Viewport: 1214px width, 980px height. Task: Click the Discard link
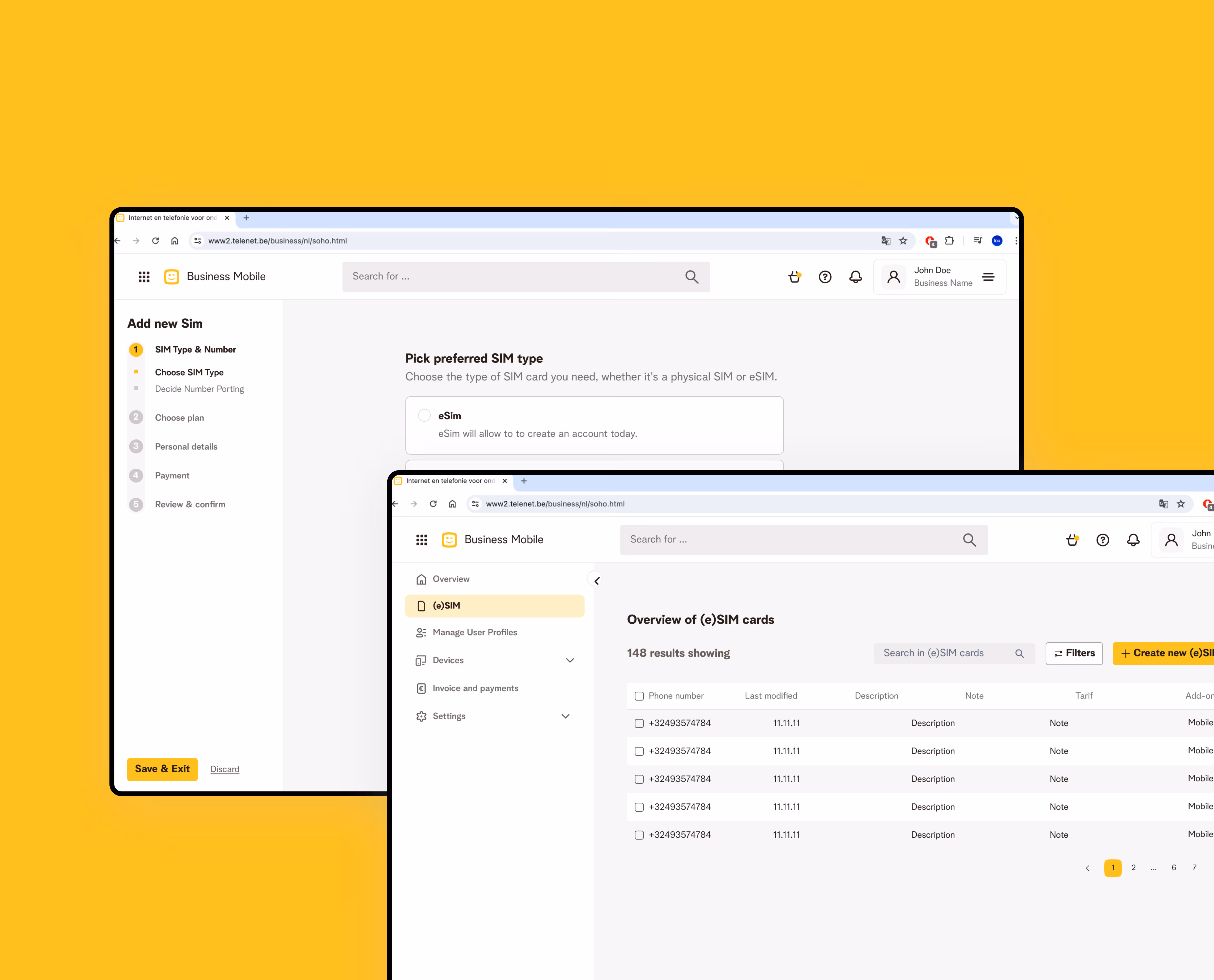225,769
